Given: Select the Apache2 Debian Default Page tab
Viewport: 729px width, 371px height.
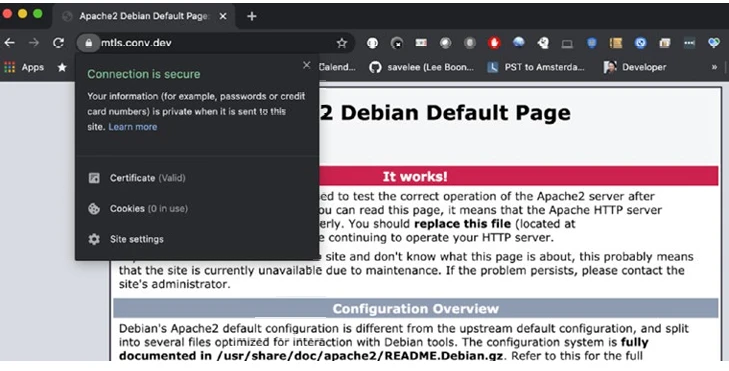Looking at the screenshot, I should coord(144,16).
